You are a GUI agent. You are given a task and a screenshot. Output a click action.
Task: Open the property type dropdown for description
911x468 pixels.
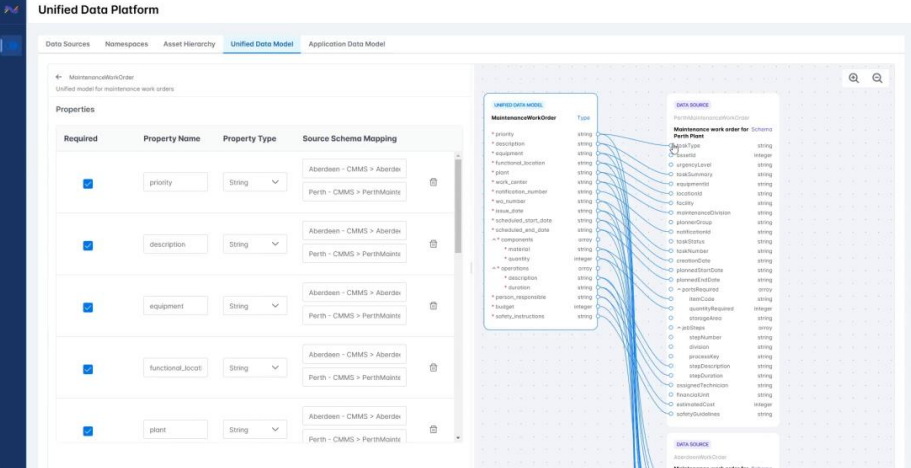pos(254,244)
